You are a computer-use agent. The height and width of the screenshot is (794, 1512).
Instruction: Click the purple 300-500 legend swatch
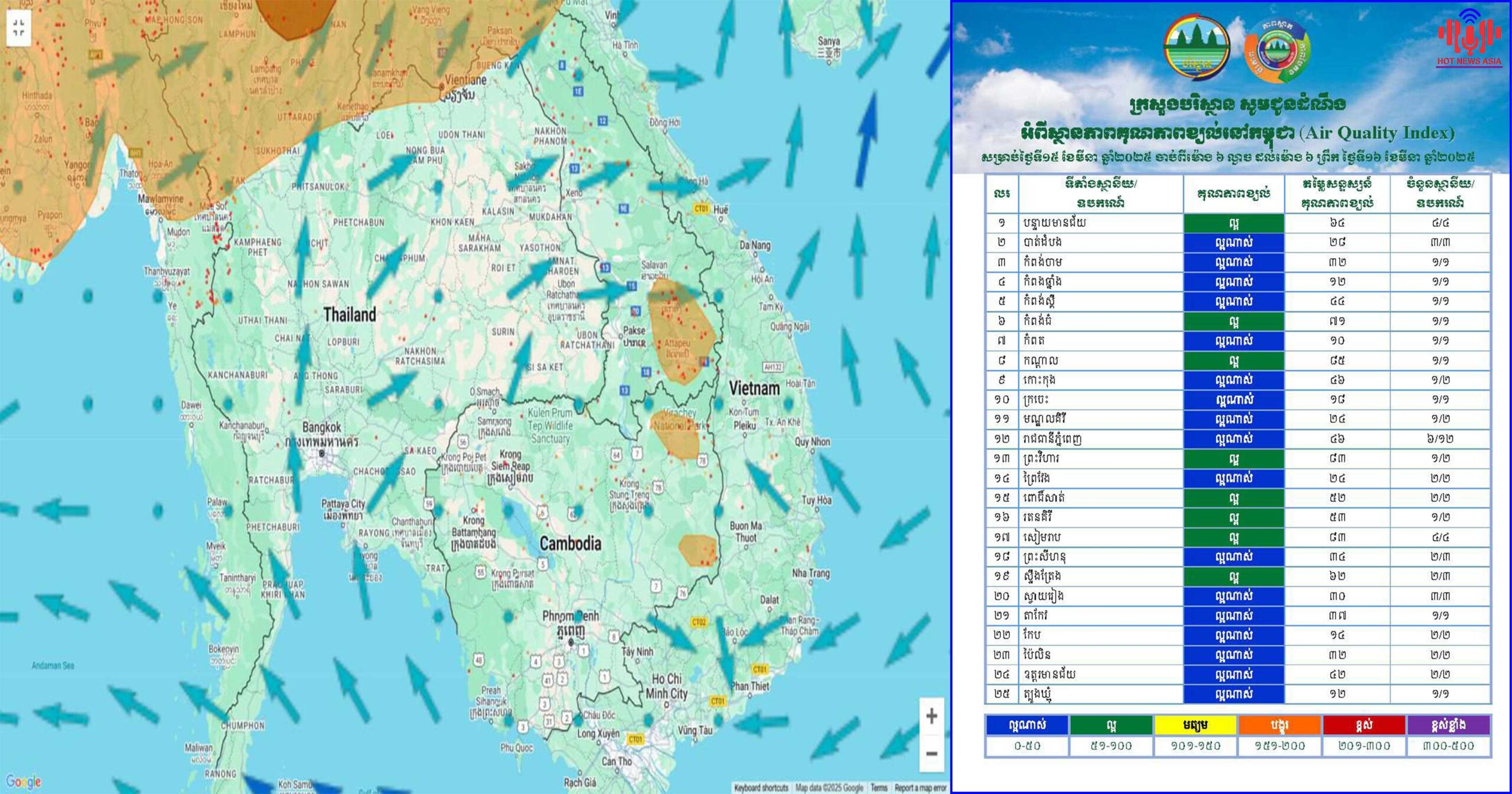coord(1448,725)
